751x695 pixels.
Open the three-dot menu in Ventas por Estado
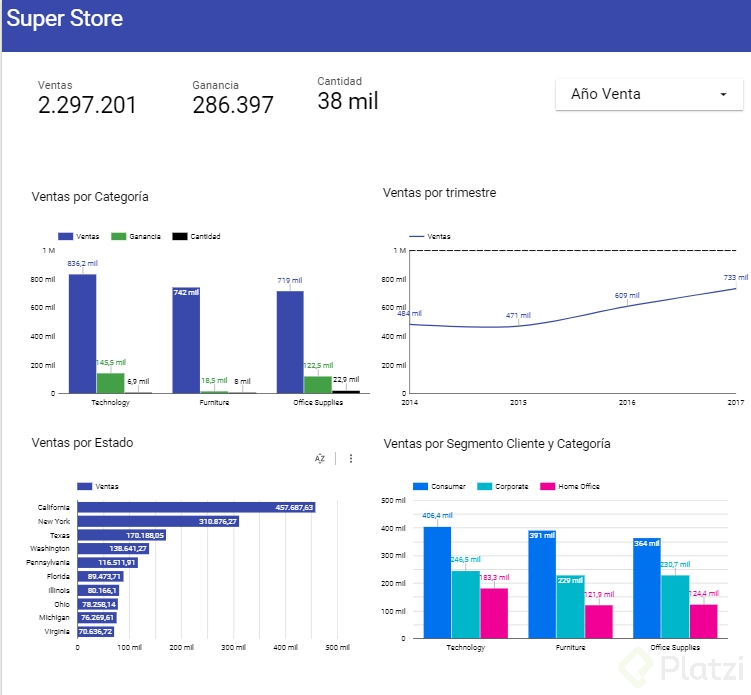click(x=351, y=459)
